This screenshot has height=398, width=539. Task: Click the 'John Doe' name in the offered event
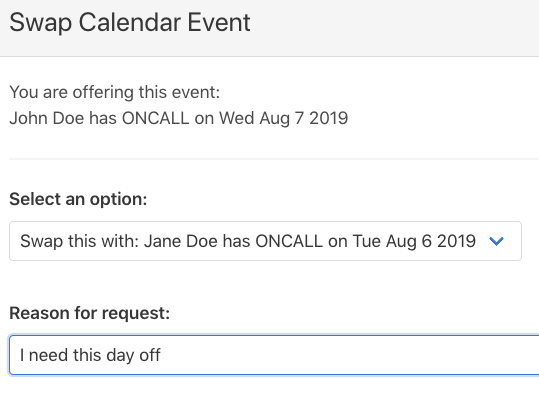(x=47, y=118)
